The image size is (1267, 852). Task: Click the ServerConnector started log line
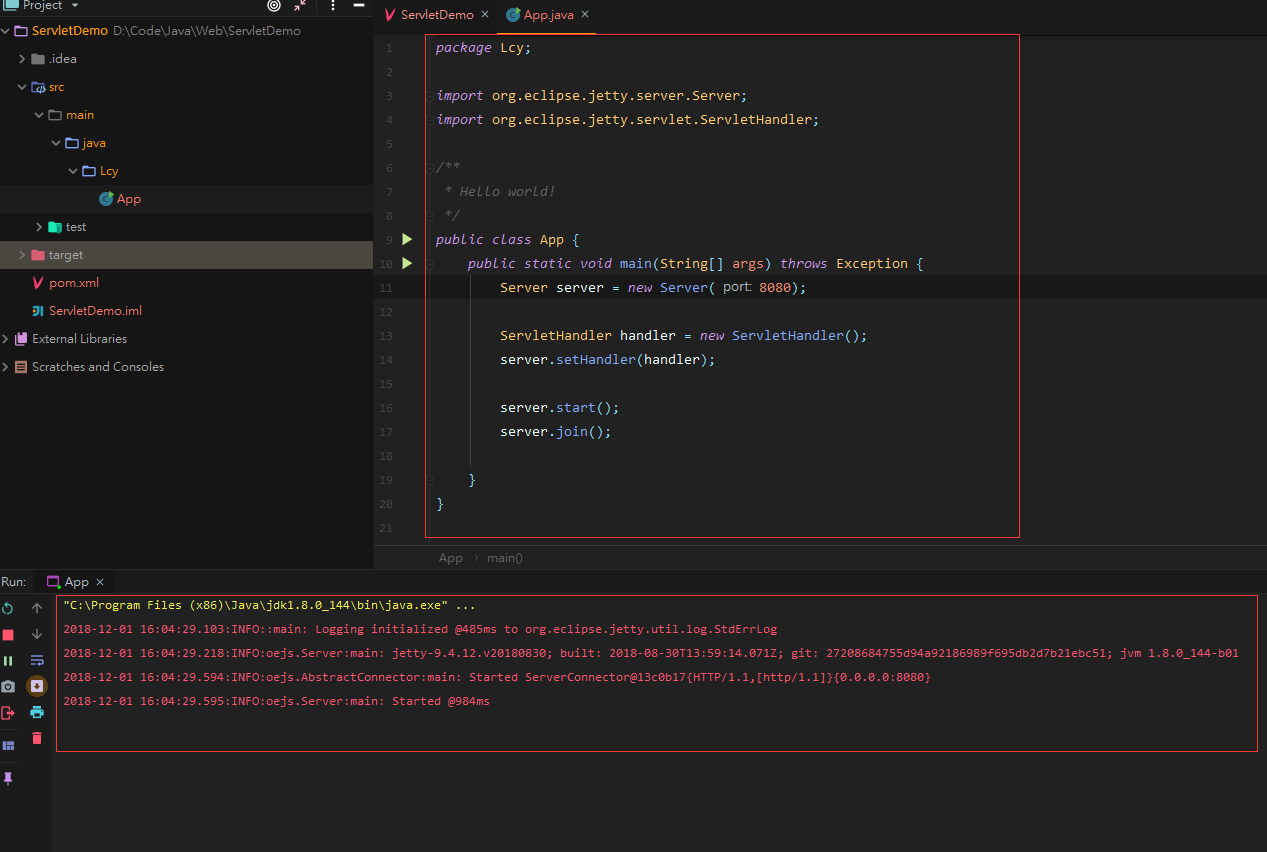pos(497,677)
